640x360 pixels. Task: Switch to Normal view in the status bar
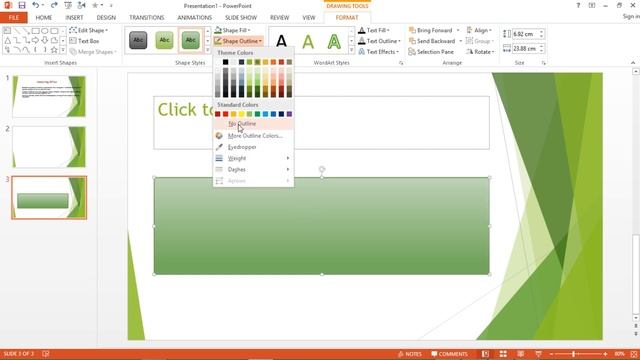(485, 354)
